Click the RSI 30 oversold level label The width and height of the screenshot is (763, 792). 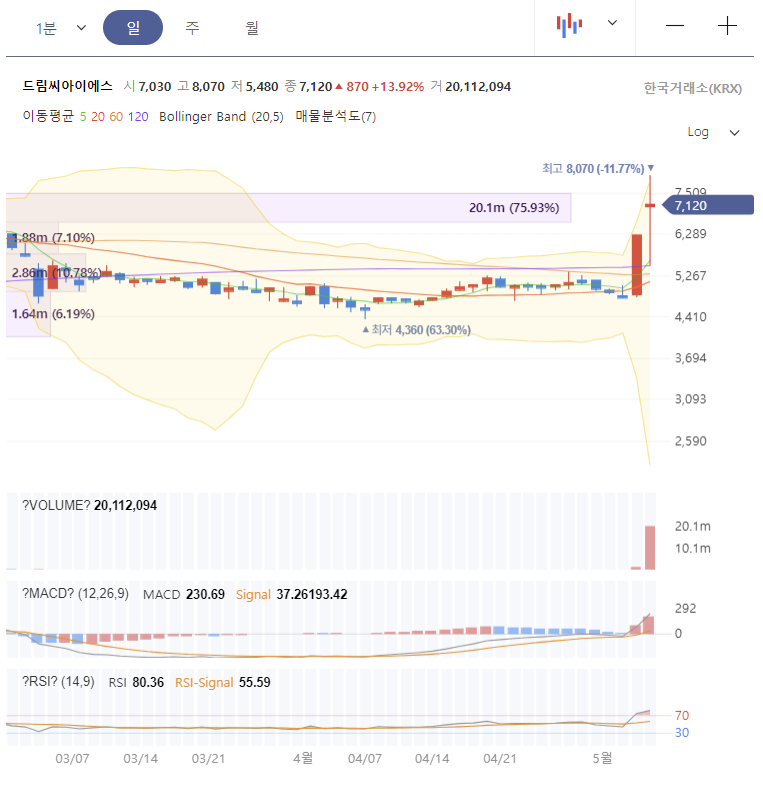[682, 732]
